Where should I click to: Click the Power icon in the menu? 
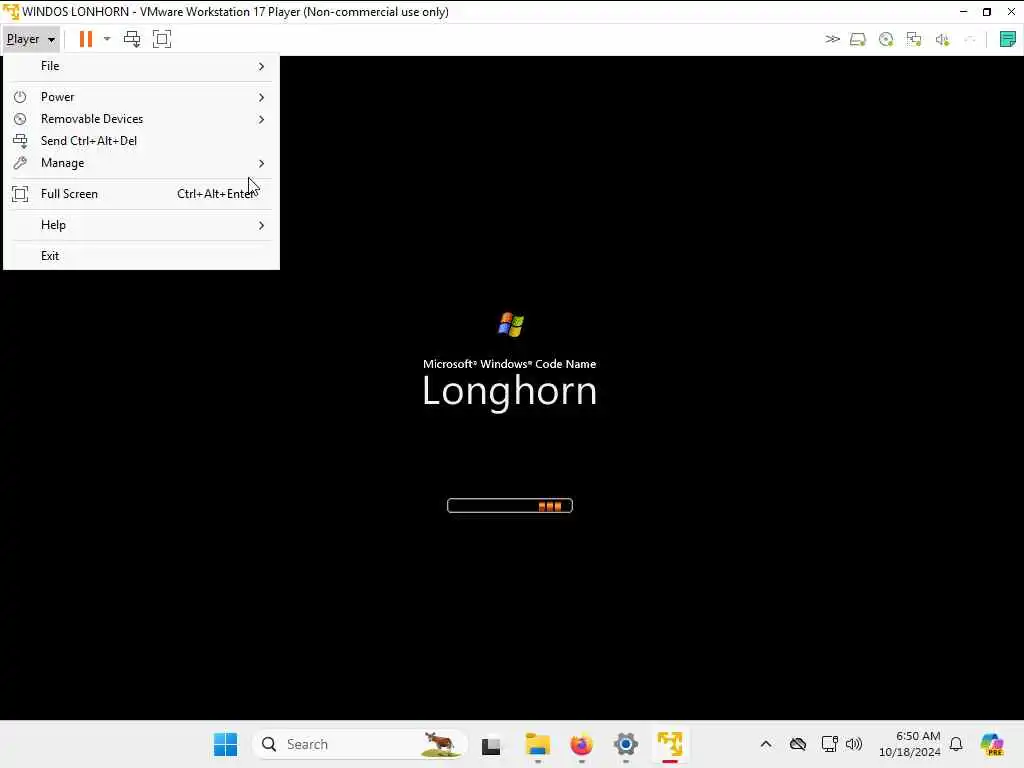pyautogui.click(x=20, y=97)
